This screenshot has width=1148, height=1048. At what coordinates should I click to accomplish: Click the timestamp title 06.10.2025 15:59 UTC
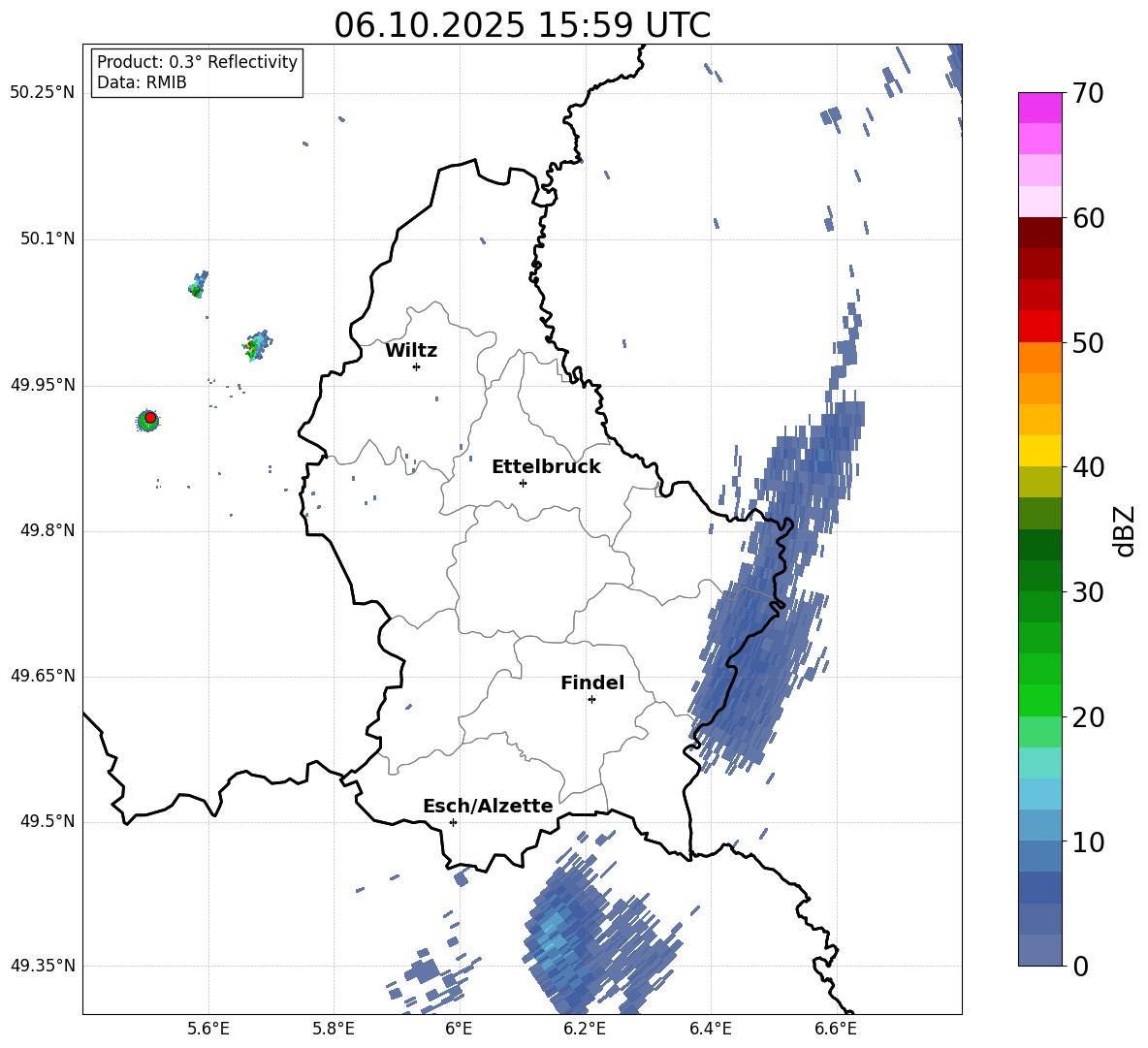pyautogui.click(x=522, y=25)
